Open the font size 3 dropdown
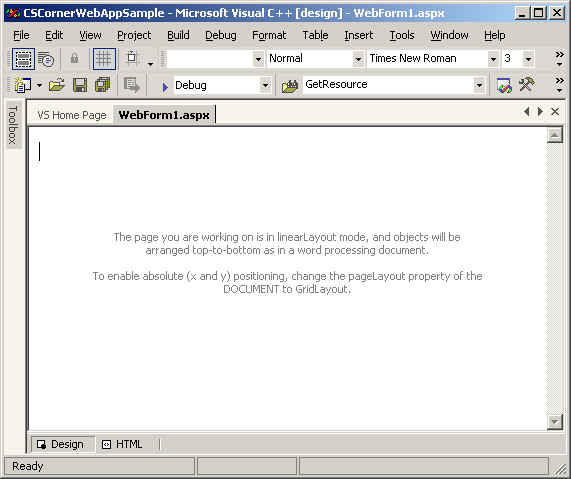571x479 pixels. point(528,59)
